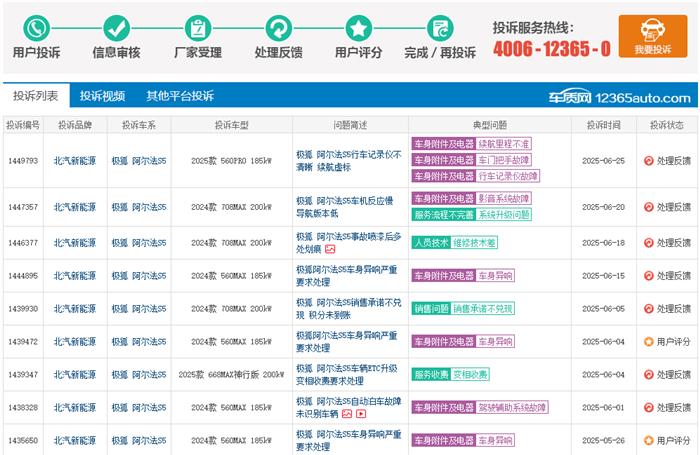Click 北汽新能源 brand in row 1449793
The height and width of the screenshot is (455, 700).
pos(75,161)
